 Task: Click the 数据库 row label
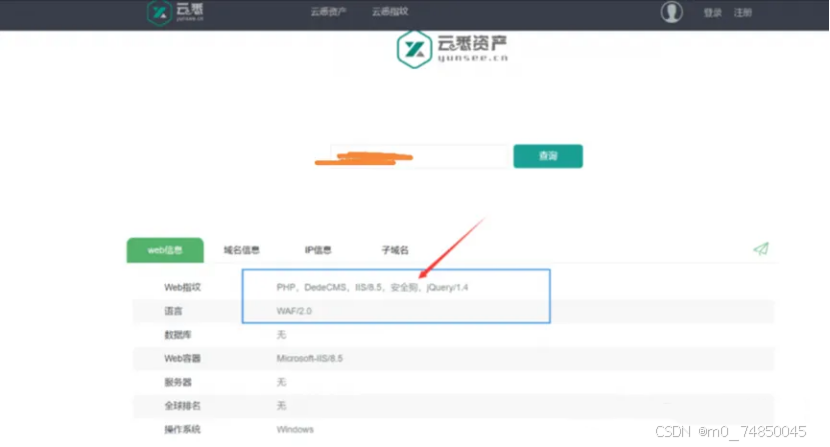coord(178,335)
